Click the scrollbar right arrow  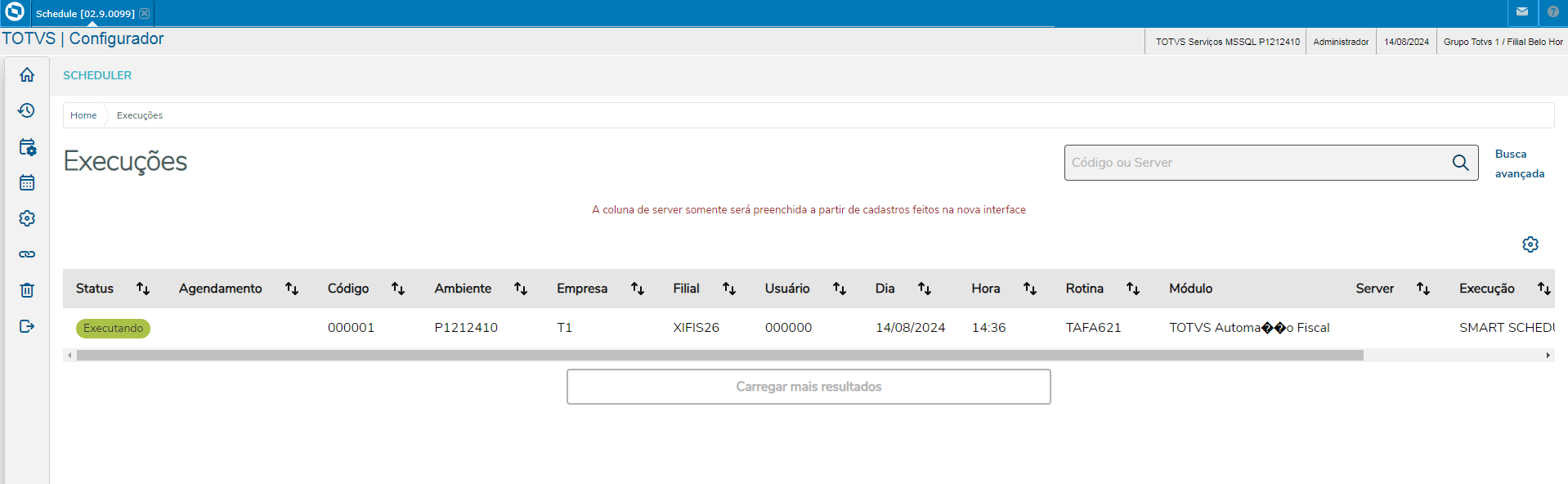[x=1548, y=356]
